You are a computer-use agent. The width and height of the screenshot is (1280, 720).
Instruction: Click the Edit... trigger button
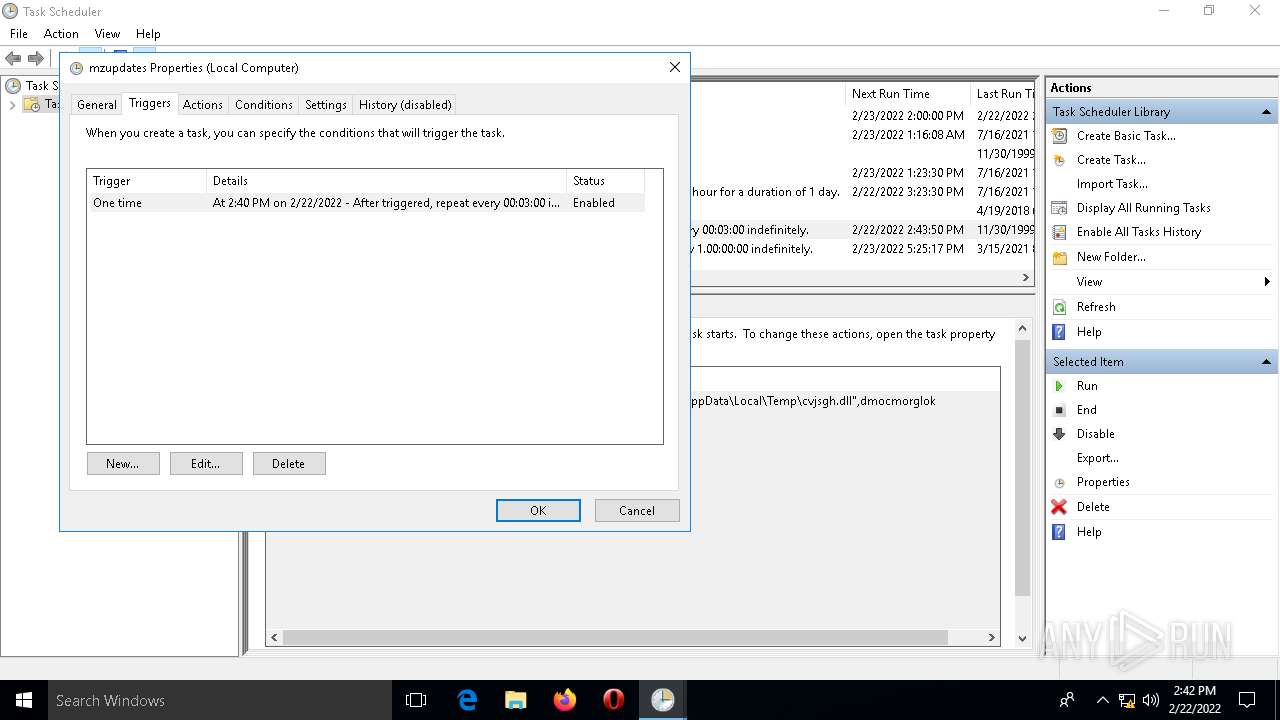point(206,464)
